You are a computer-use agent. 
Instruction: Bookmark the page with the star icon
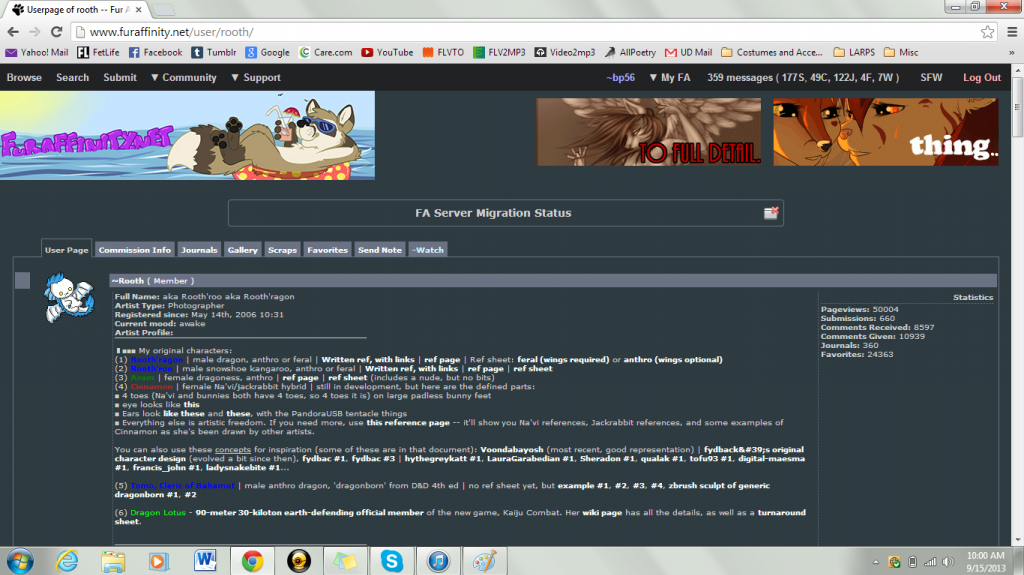[x=987, y=32]
